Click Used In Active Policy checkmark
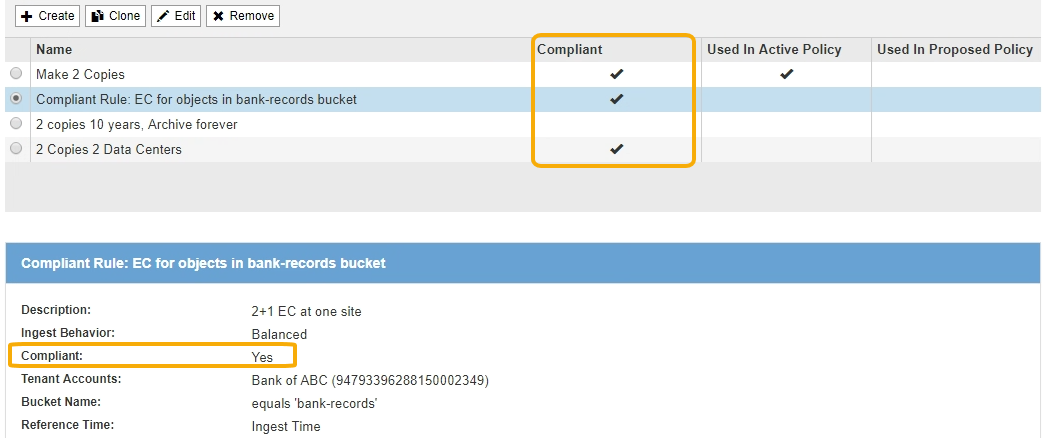 (x=787, y=74)
